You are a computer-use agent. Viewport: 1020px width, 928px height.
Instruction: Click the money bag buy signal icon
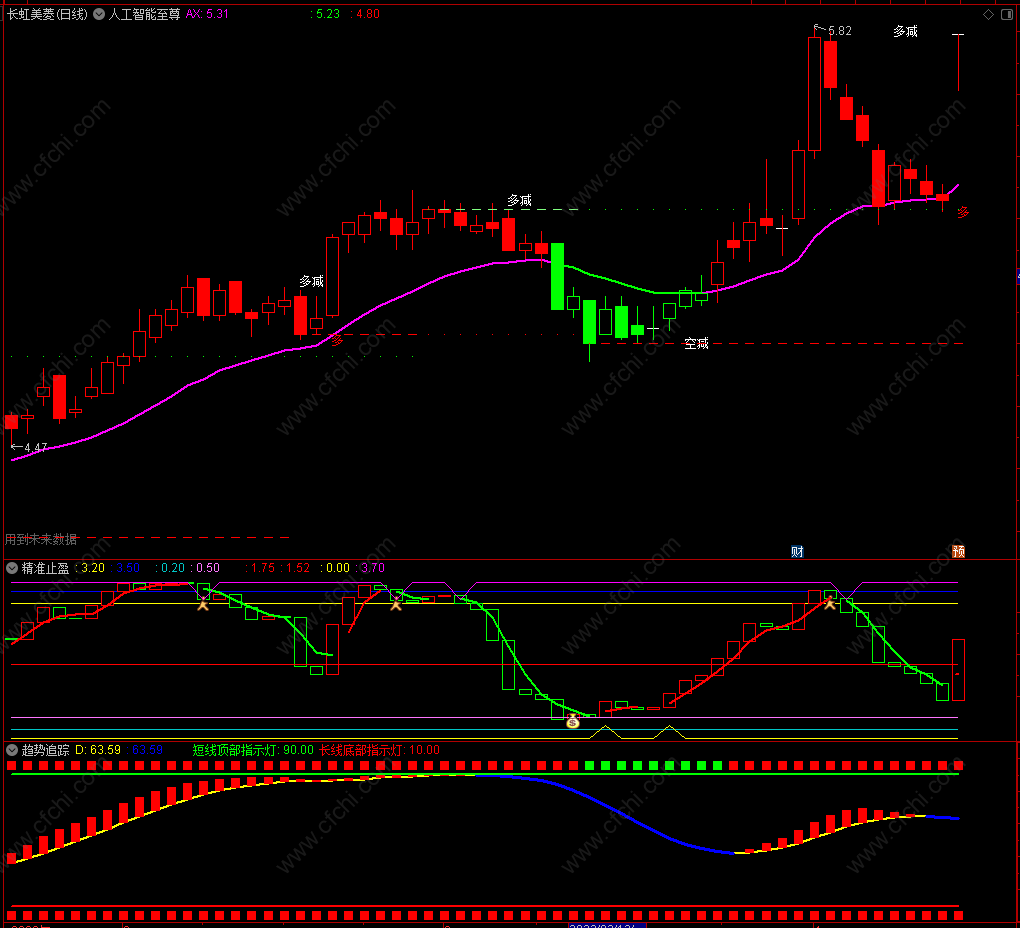pyautogui.click(x=572, y=720)
